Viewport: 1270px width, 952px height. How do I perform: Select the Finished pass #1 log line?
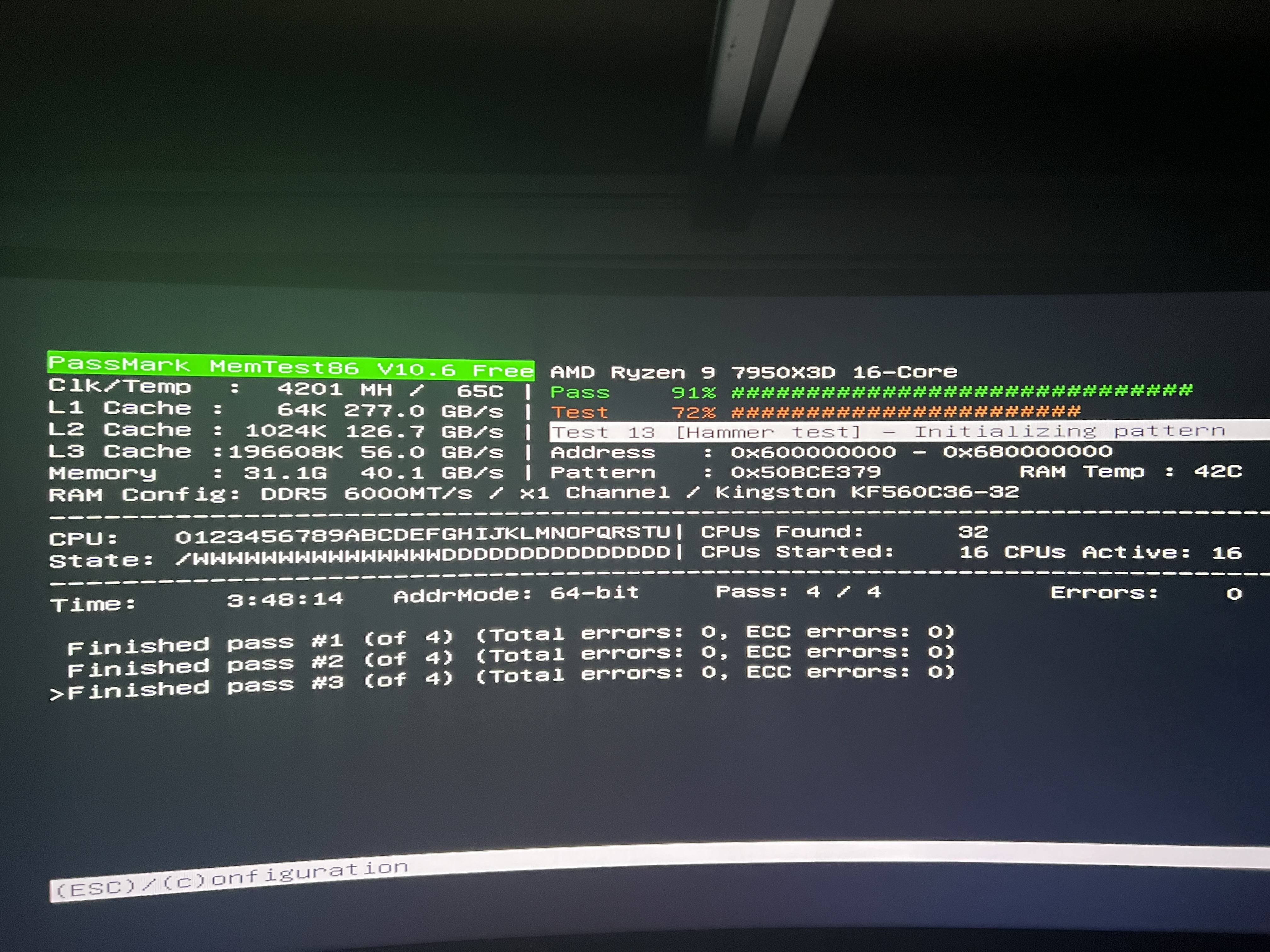click(x=510, y=639)
